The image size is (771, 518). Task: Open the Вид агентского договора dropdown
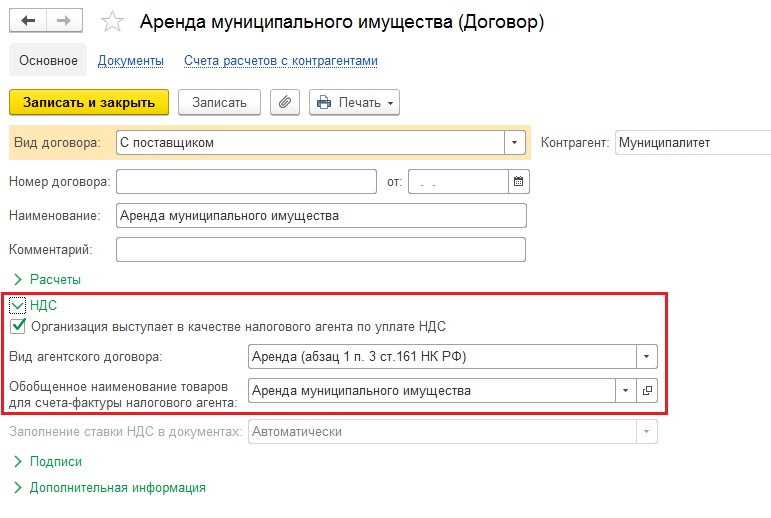click(647, 356)
